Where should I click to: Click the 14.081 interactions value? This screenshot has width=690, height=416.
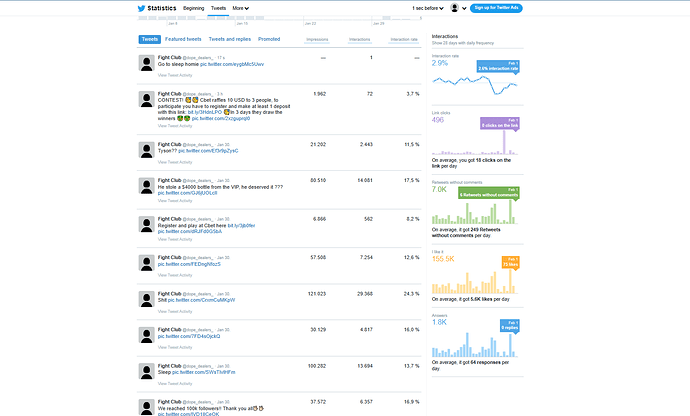(x=365, y=180)
